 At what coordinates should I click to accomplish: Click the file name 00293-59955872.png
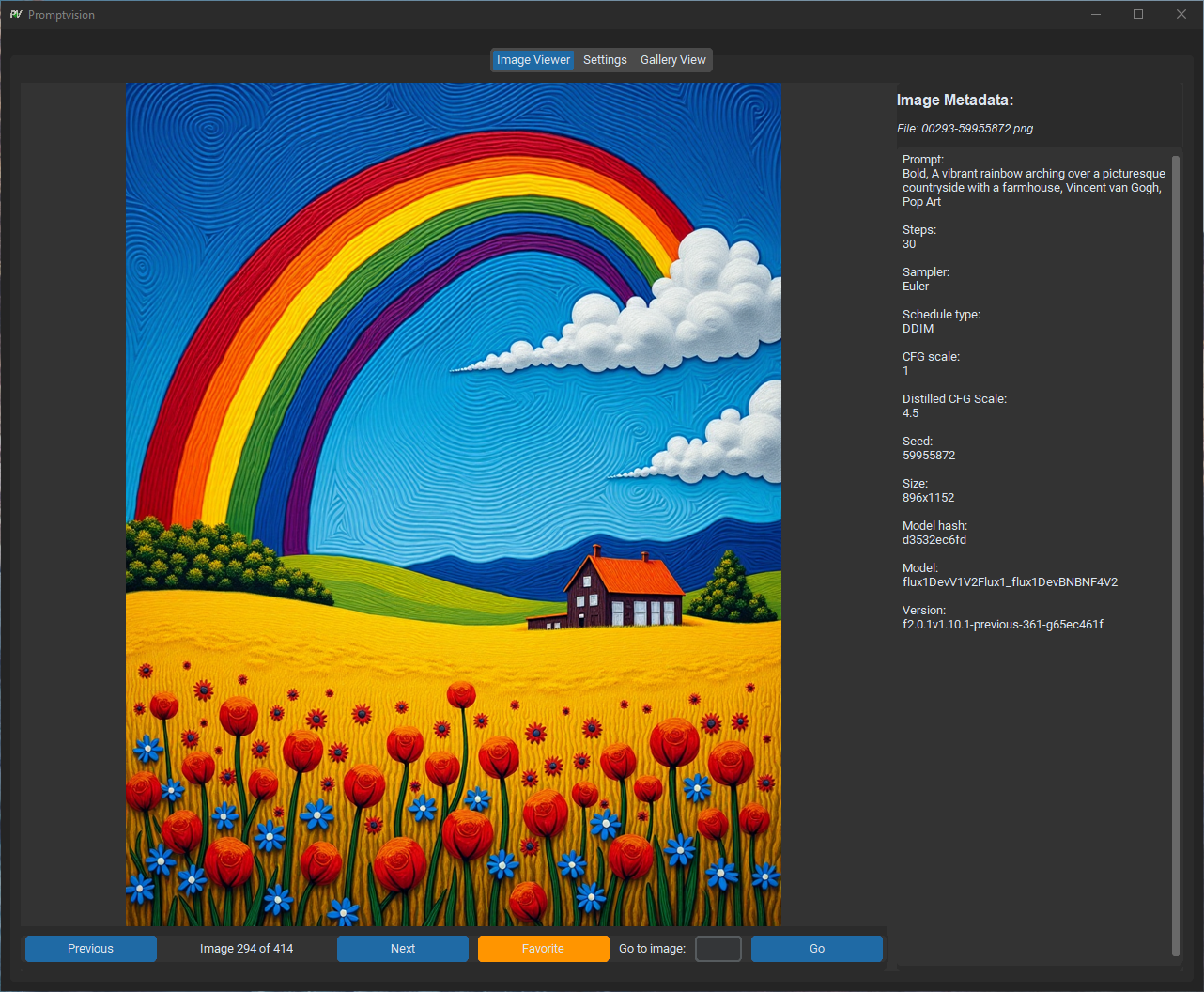click(x=977, y=129)
